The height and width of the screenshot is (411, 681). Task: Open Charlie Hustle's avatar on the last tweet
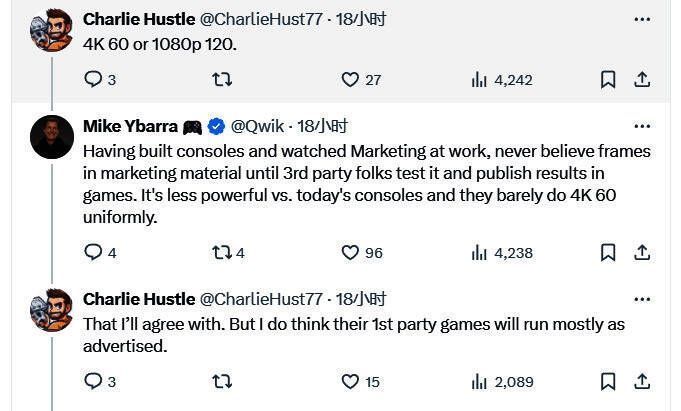pyautogui.click(x=52, y=310)
